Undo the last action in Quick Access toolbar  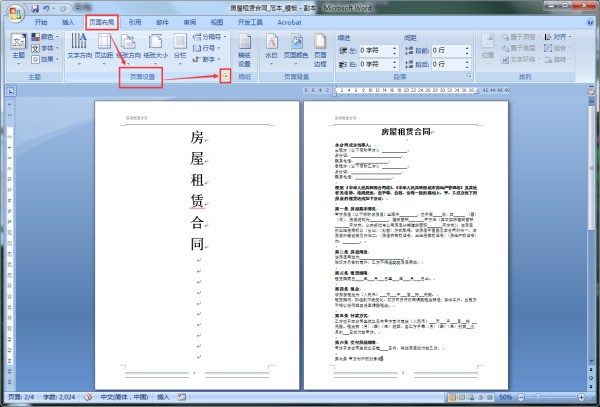46,8
